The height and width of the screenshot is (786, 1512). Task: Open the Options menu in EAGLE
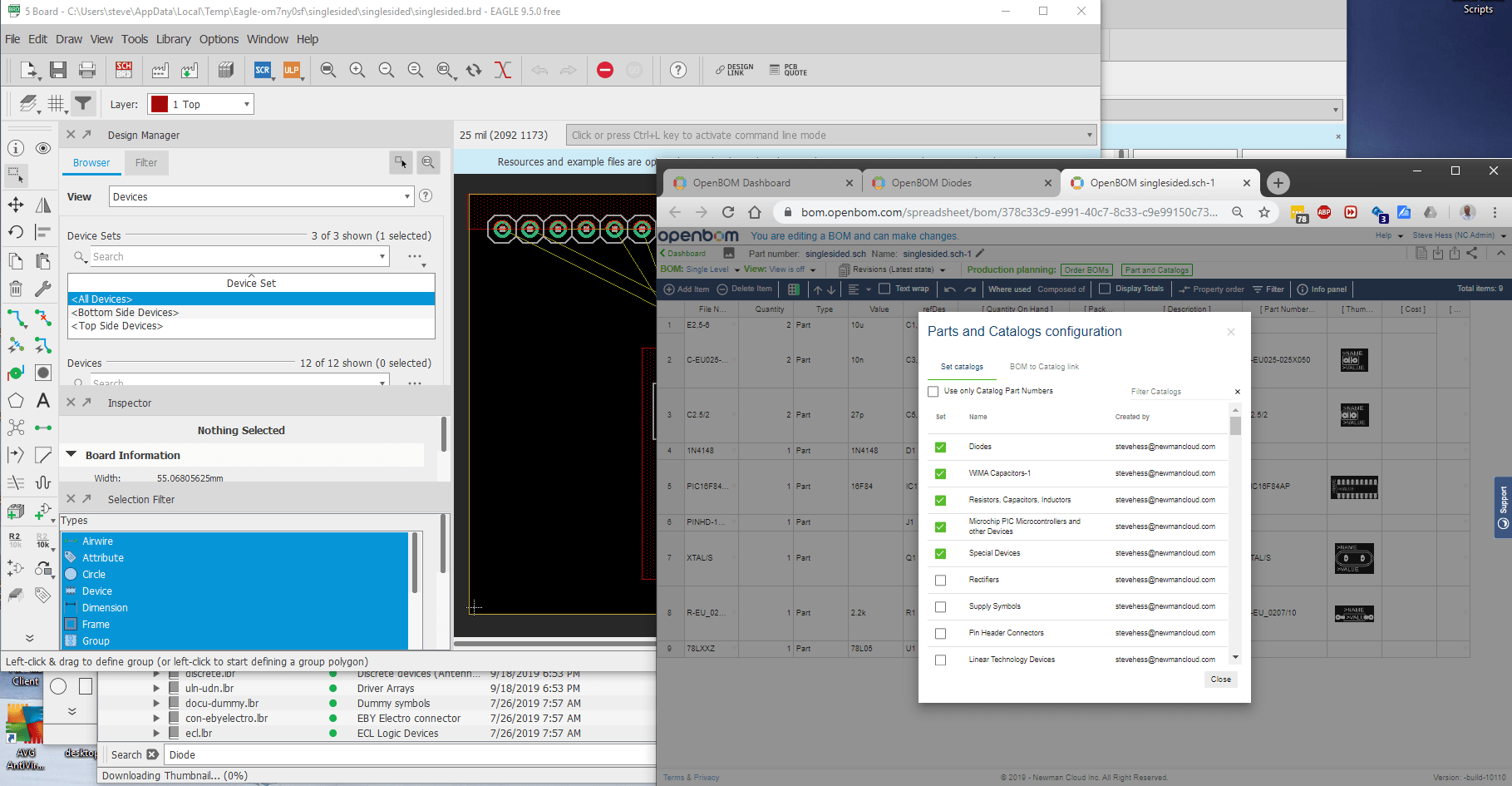click(219, 39)
